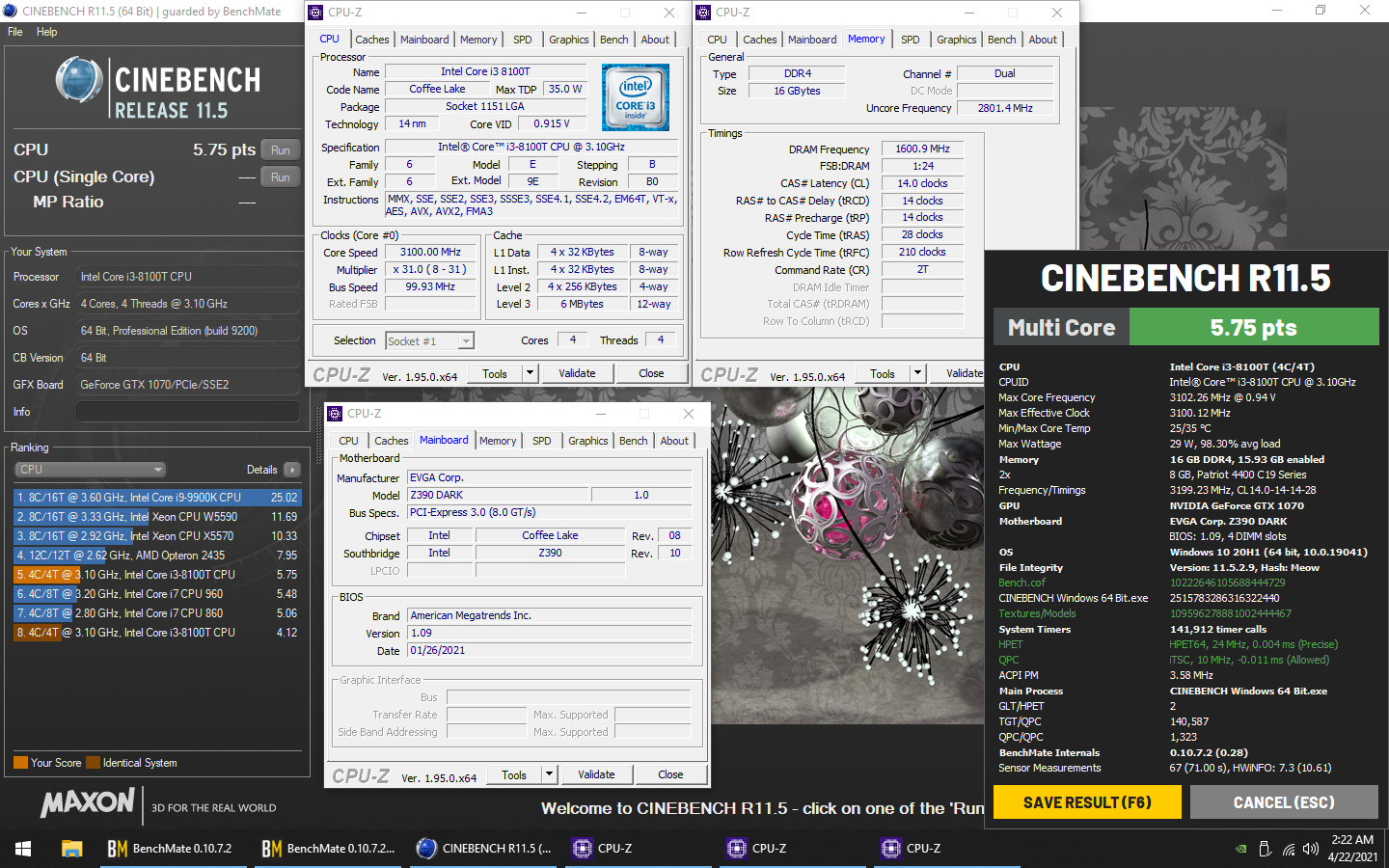Open the Tools dropdown arrow in CPU-Z Mainboard window
Screen dimensions: 1389x868
coord(549,774)
